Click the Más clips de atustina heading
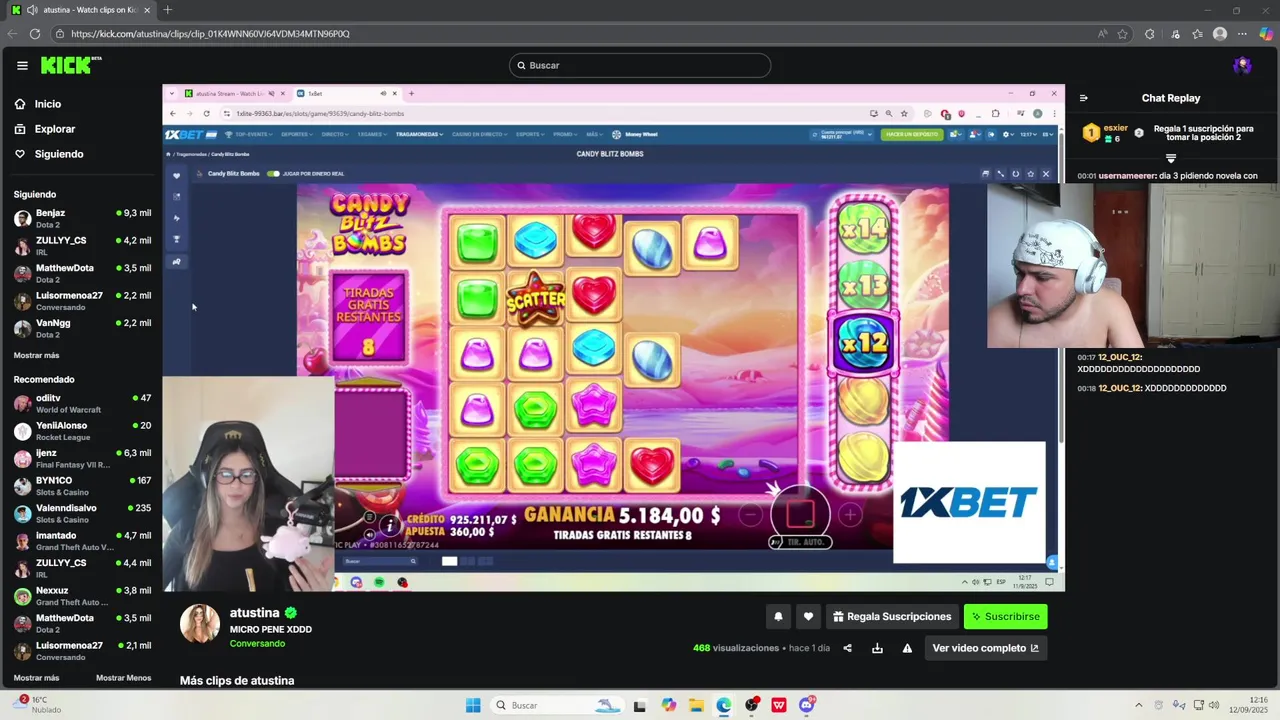The height and width of the screenshot is (720, 1280). point(237,681)
